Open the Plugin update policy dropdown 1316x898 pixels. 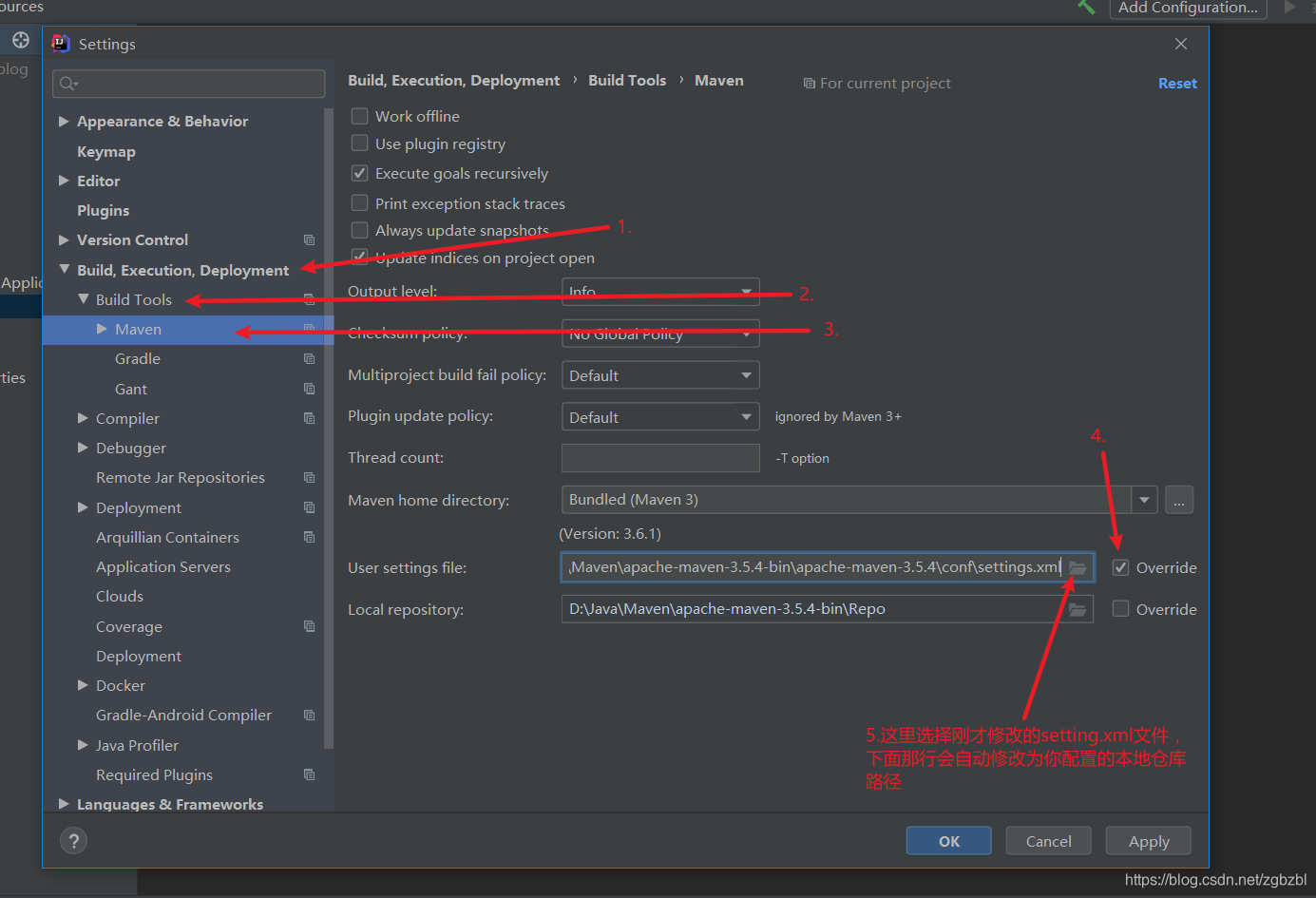tap(660, 417)
